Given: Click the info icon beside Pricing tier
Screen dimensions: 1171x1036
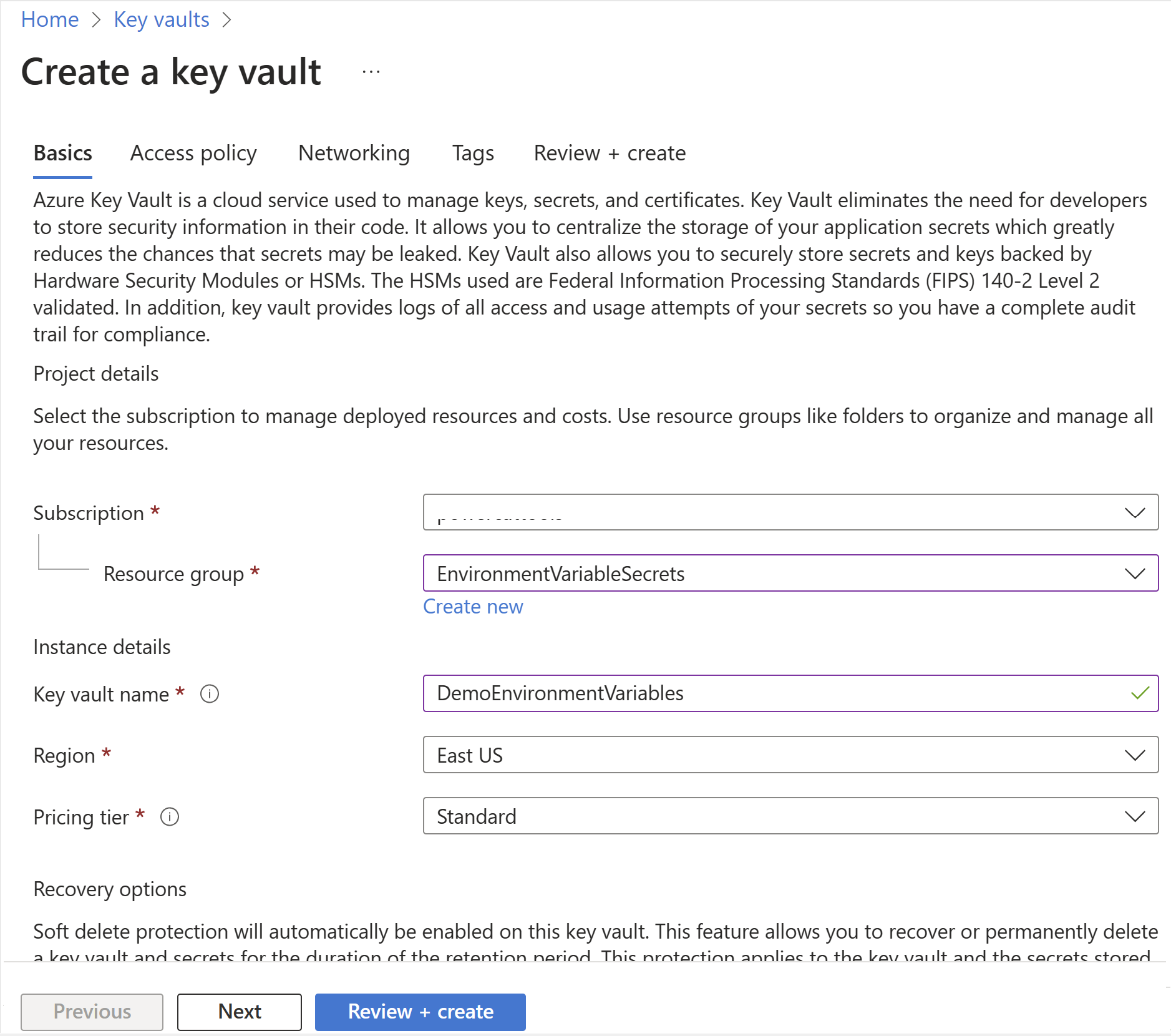Looking at the screenshot, I should coord(170,817).
